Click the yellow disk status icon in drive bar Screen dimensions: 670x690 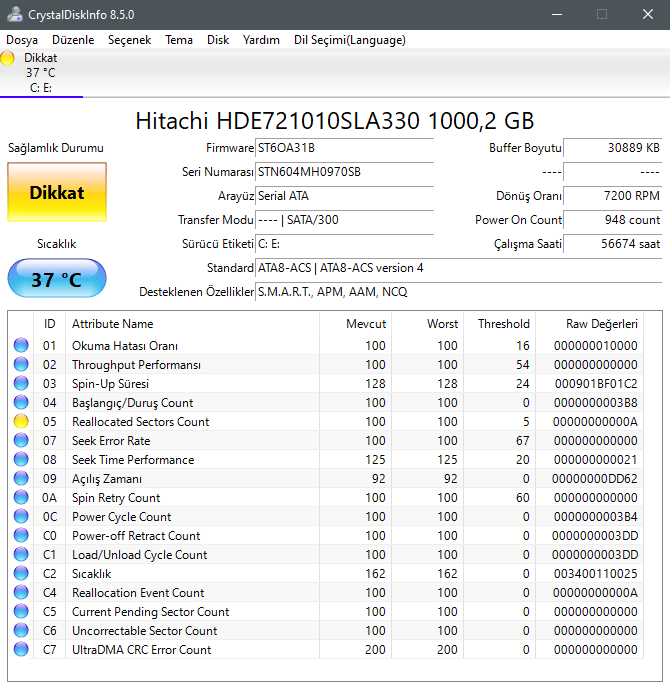coord(8,59)
